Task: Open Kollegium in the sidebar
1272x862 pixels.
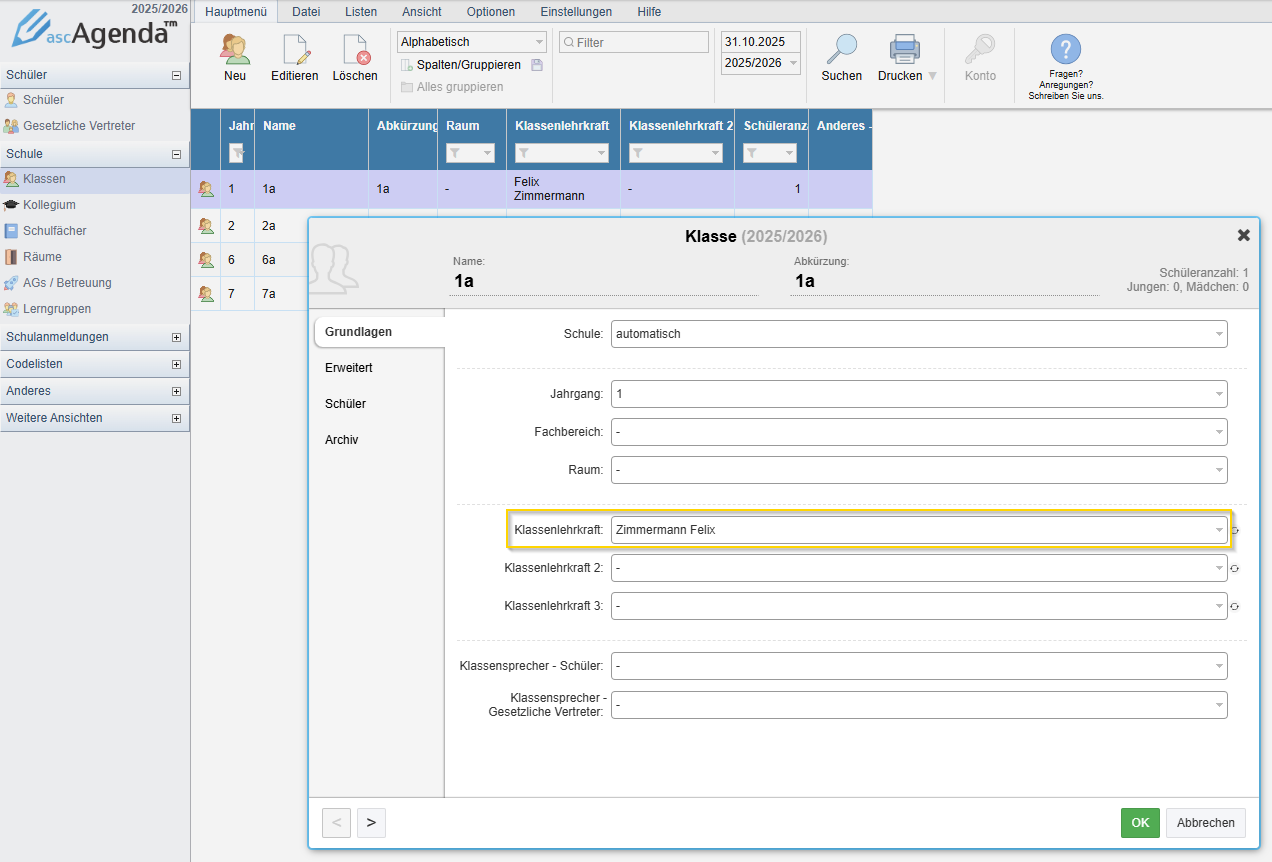Action: pyautogui.click(x=49, y=205)
